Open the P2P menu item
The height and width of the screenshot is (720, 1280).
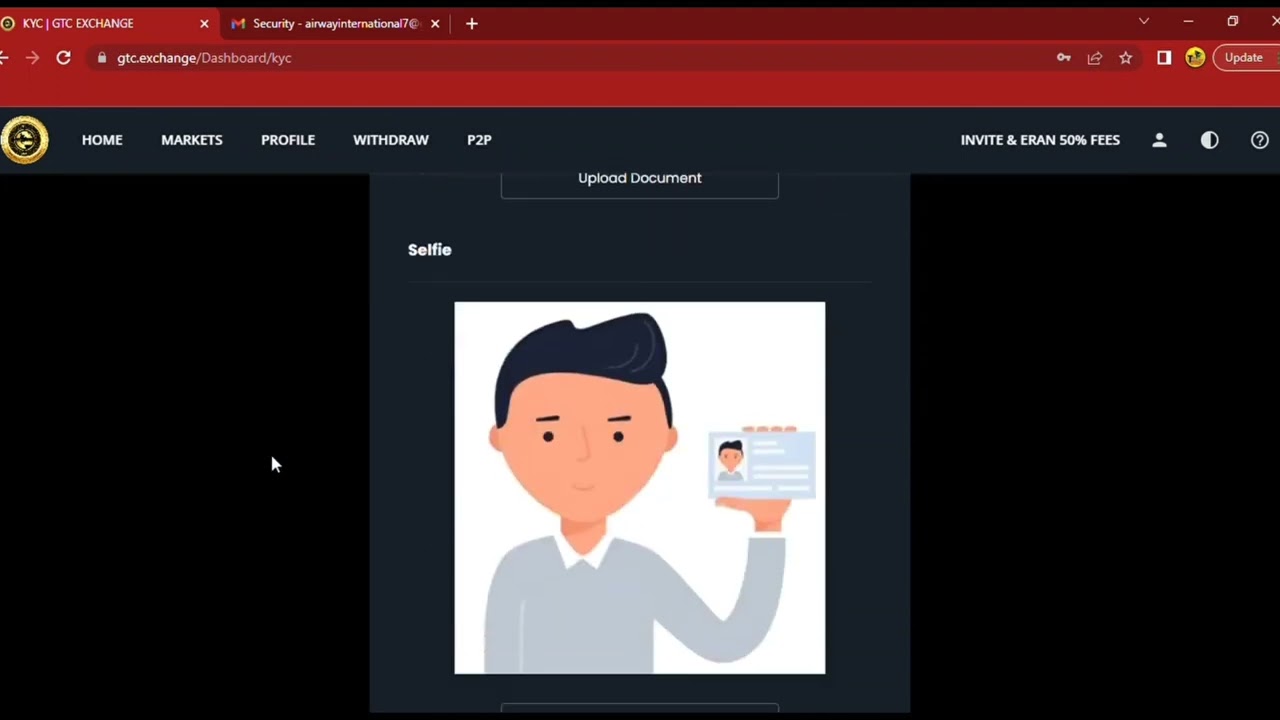coord(479,140)
